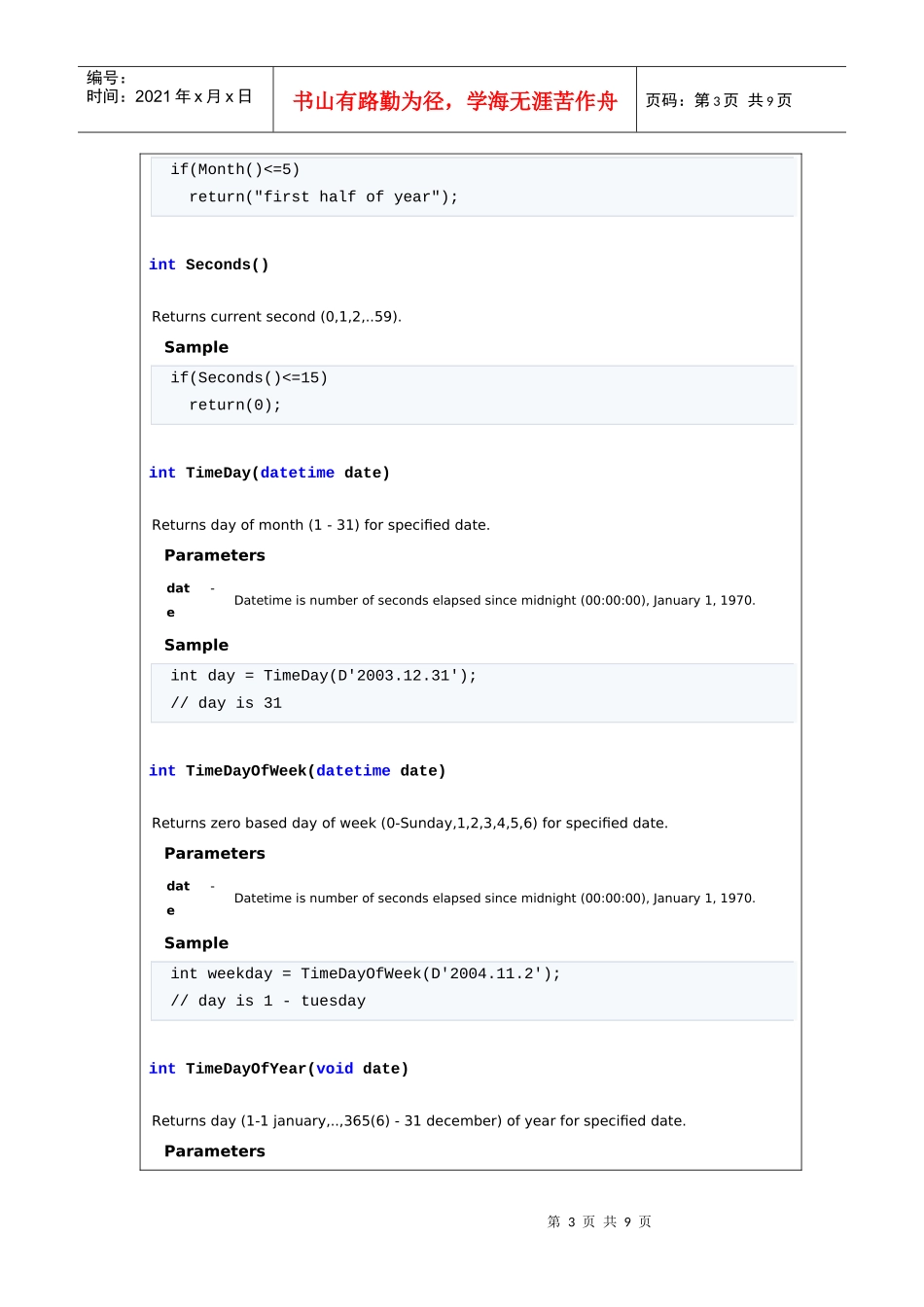
Task: Click blue int keyword before TimeDayOfYear
Action: pos(162,1069)
